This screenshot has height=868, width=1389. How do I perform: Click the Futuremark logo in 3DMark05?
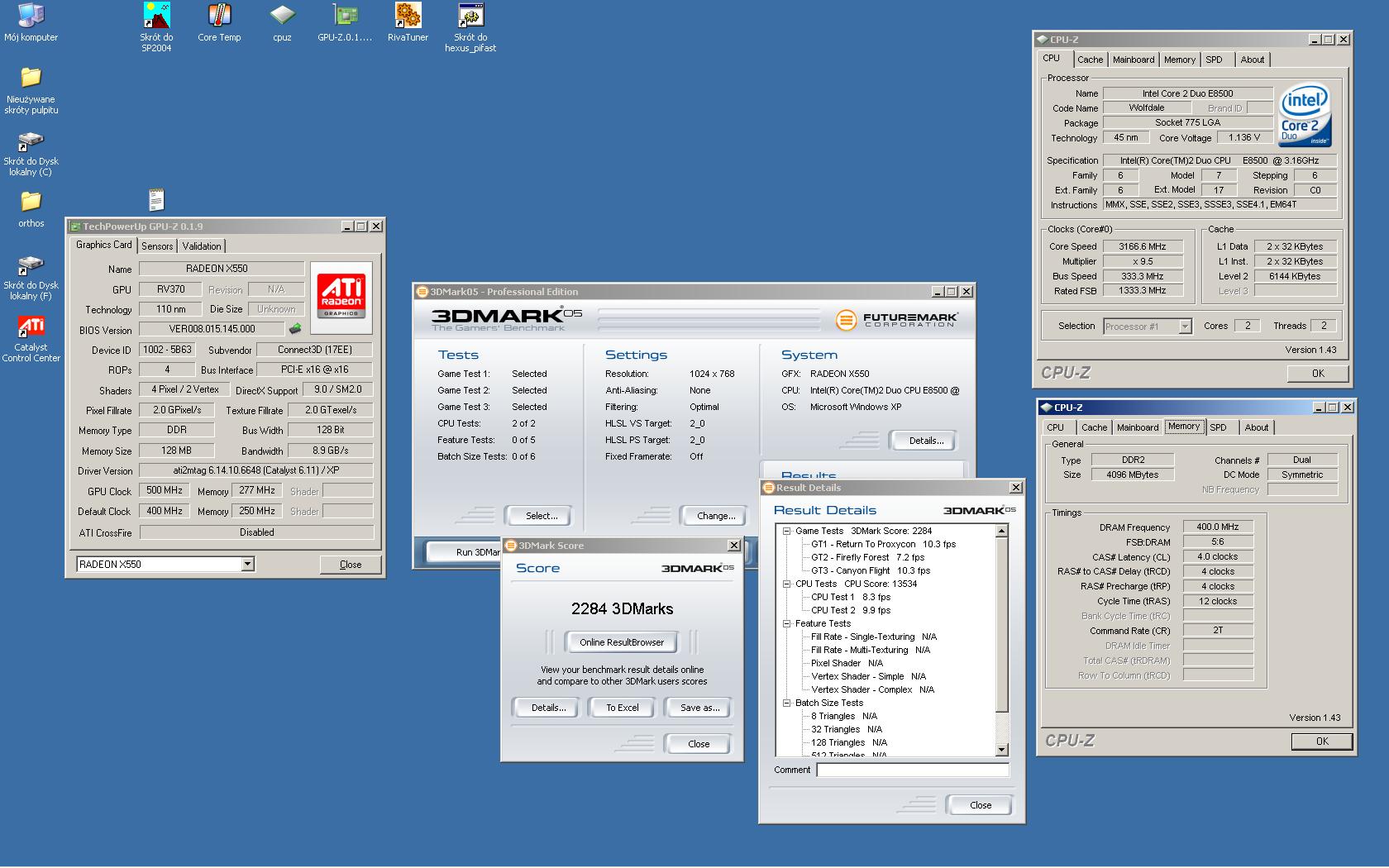coord(897,320)
